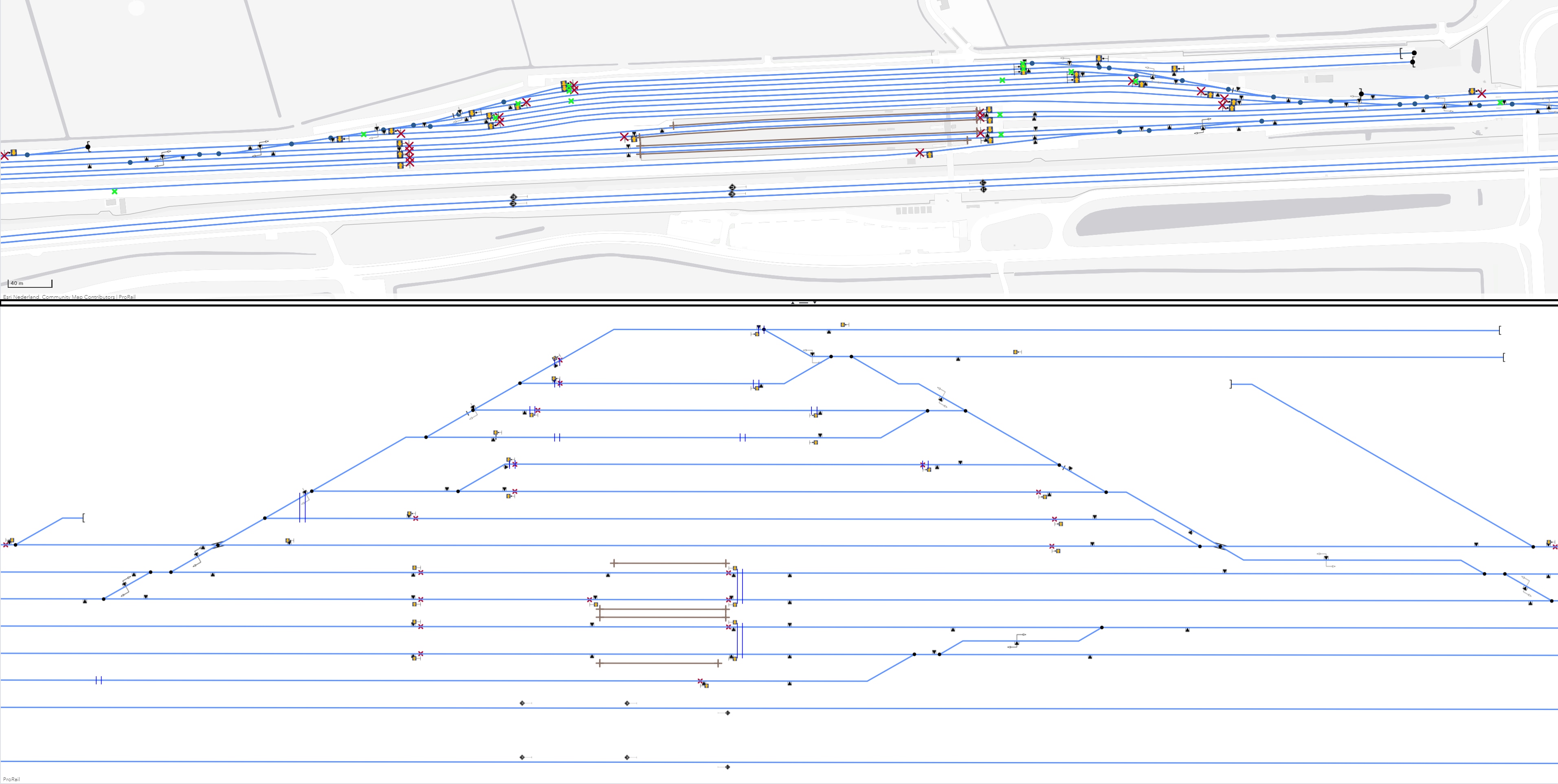Grab the horizontal dash handle between the panes
1558x784 pixels.
(x=803, y=302)
